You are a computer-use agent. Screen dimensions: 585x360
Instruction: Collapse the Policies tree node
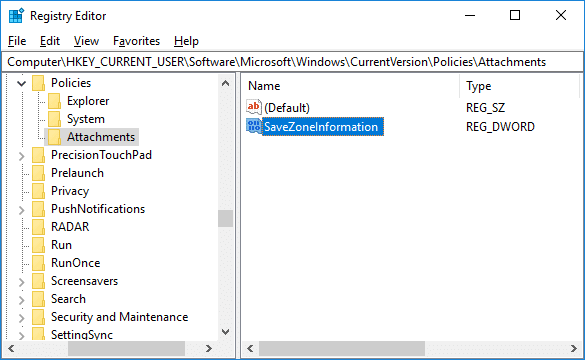point(22,83)
